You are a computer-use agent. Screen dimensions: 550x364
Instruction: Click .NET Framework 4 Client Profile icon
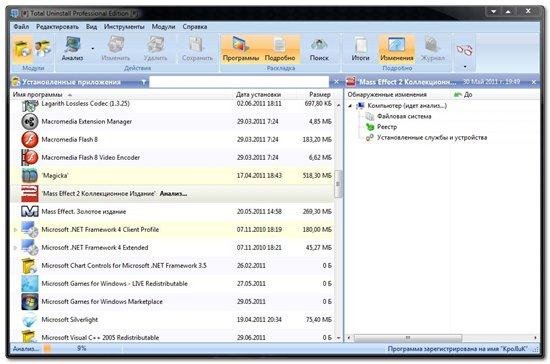pyautogui.click(x=30, y=230)
